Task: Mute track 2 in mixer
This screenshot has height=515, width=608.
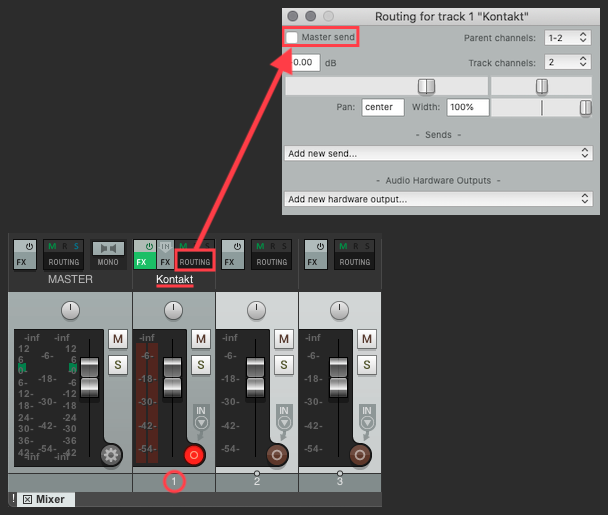Action: pyautogui.click(x=284, y=339)
